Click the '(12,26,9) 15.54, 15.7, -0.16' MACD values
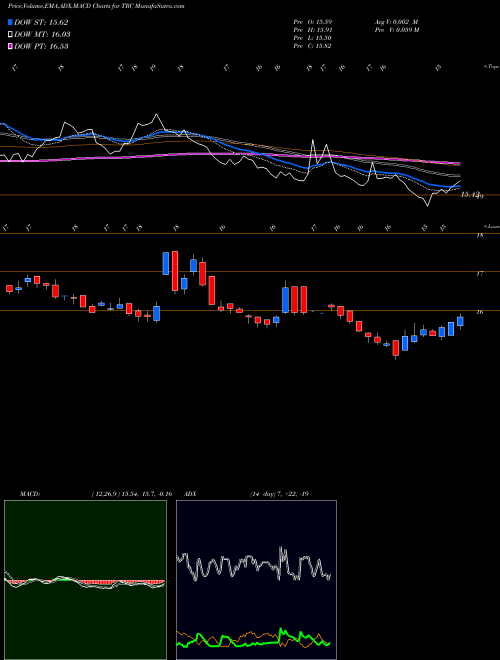The width and height of the screenshot is (500, 660). click(x=132, y=494)
